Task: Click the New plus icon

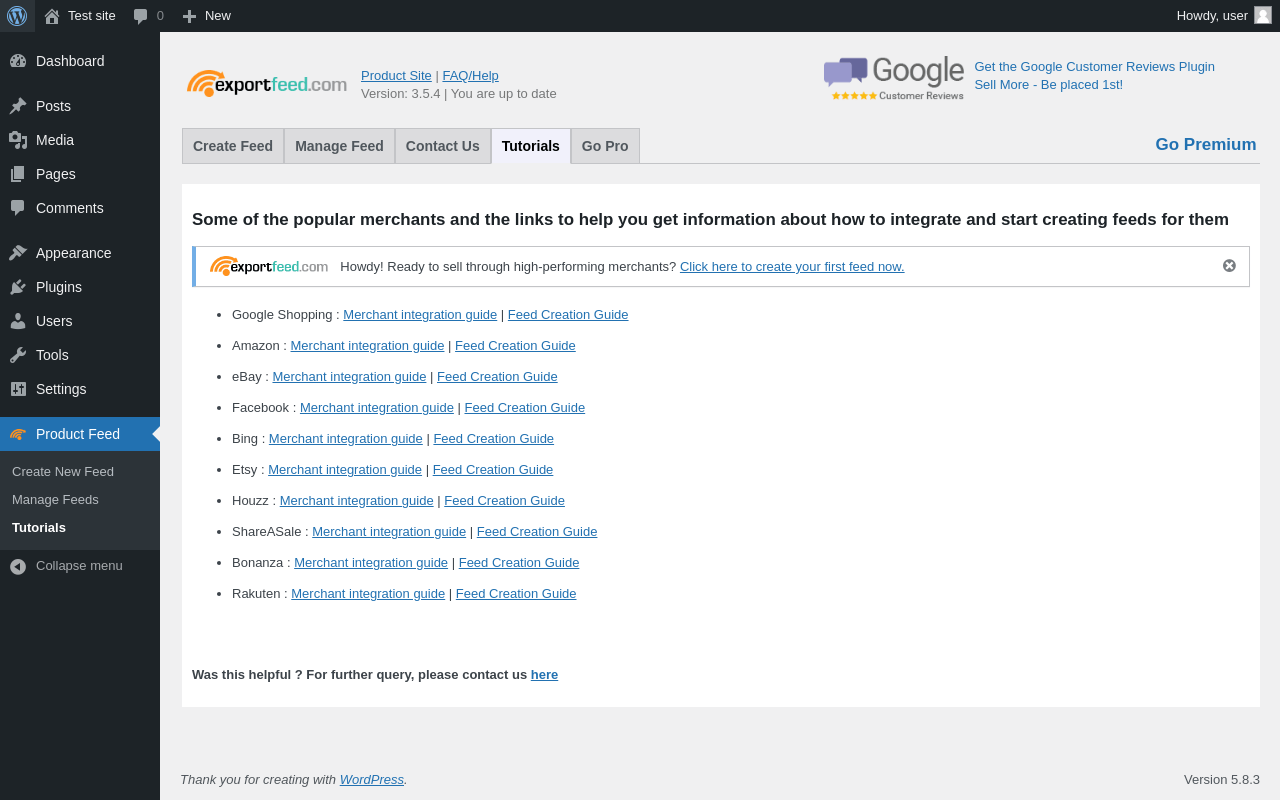Action: point(189,16)
